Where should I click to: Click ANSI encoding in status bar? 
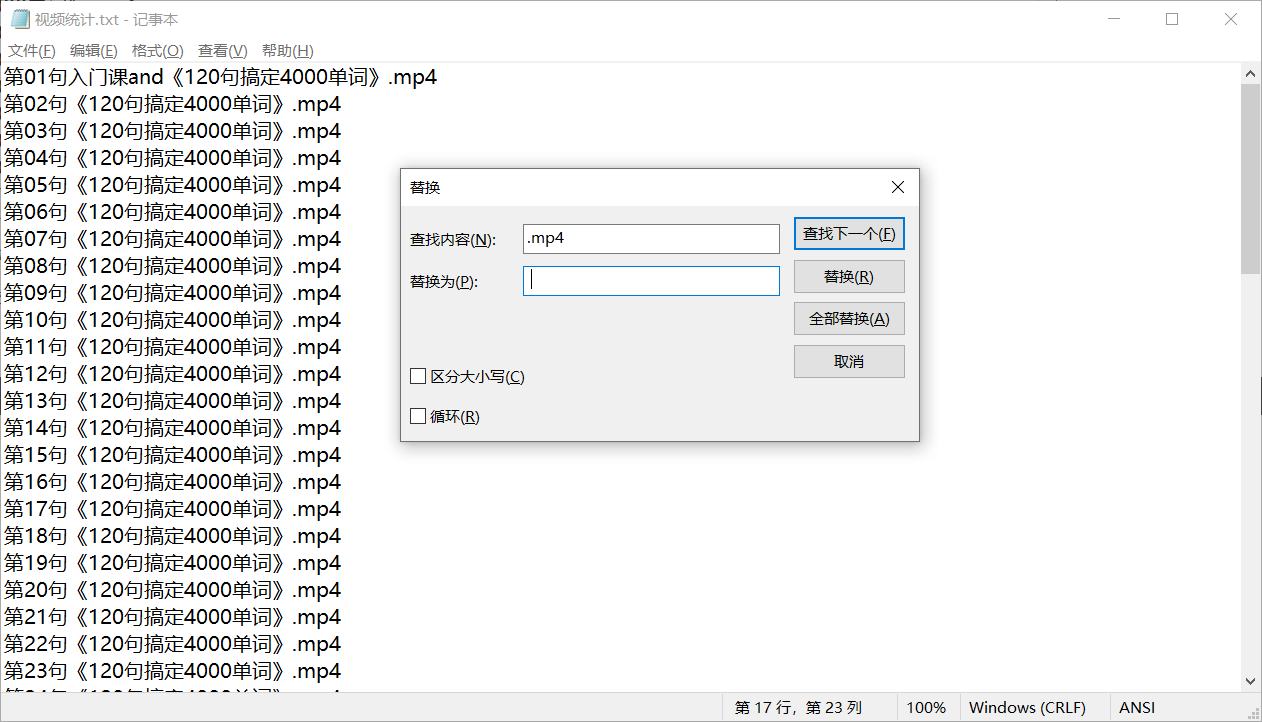[1137, 707]
